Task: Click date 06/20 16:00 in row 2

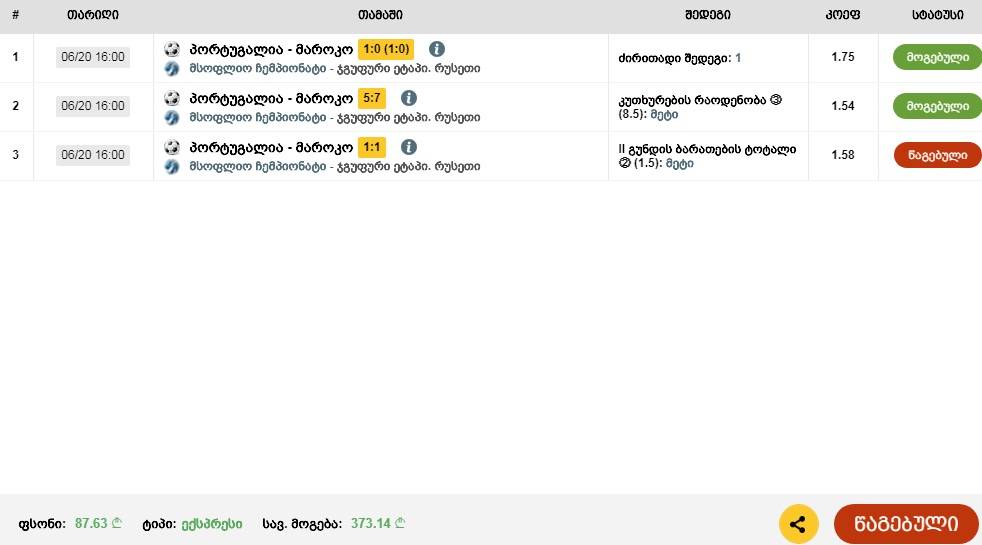Action: point(93,106)
